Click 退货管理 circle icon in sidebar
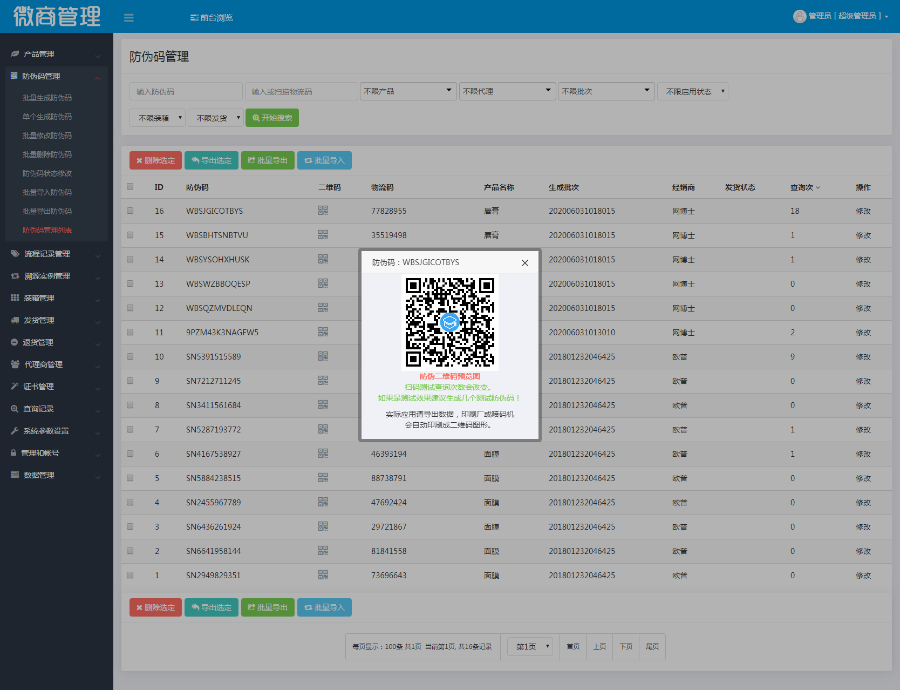 coord(14,342)
